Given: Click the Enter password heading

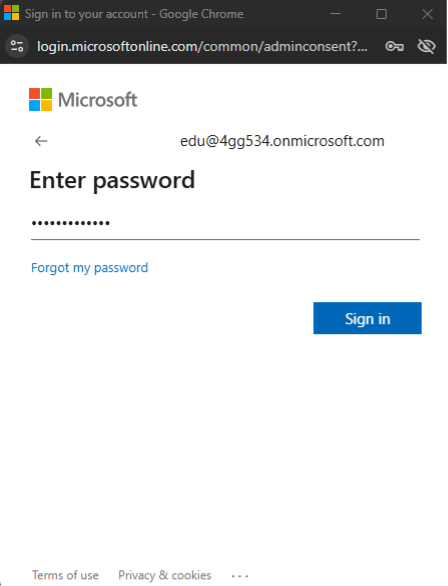Looking at the screenshot, I should click(x=112, y=181).
